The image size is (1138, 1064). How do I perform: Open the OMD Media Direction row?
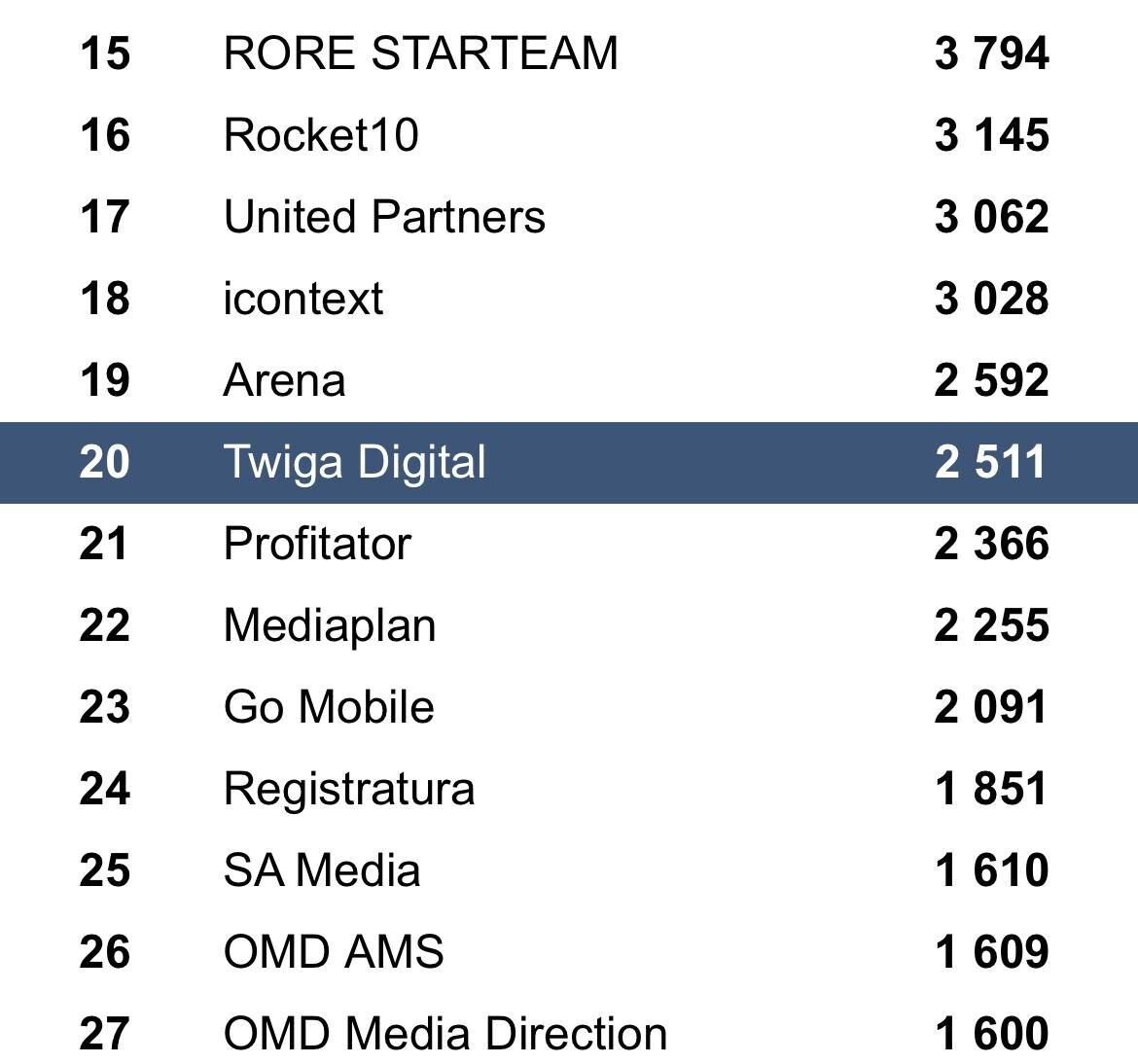(x=445, y=1033)
